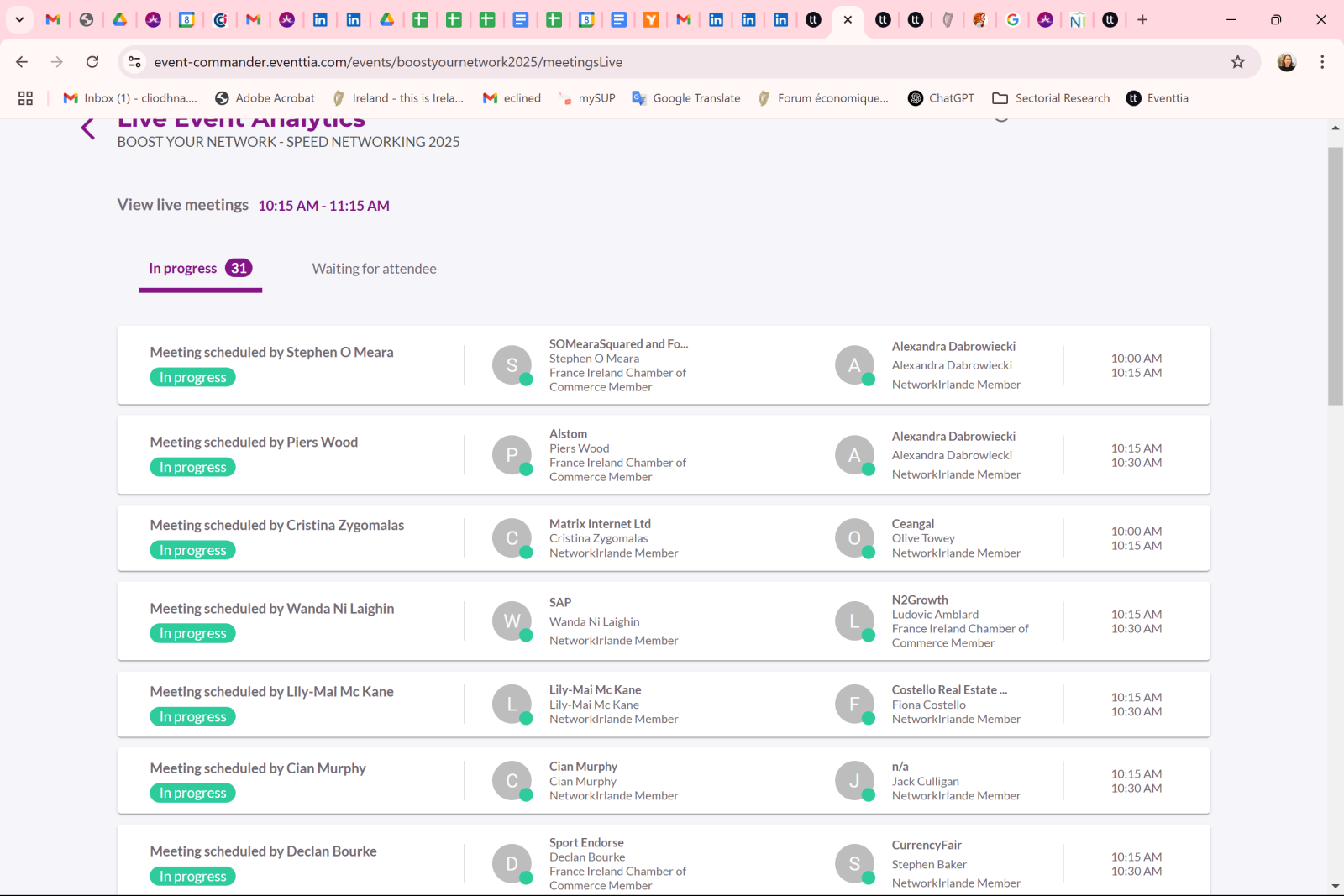1344x896 pixels.
Task: Open the Forum économique bookmark
Action: click(823, 98)
